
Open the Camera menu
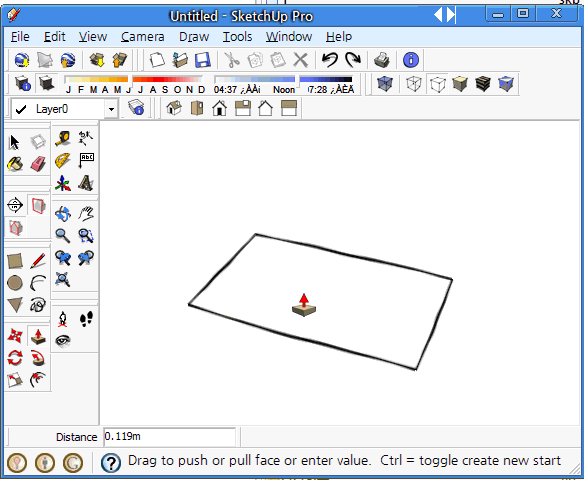pos(143,36)
